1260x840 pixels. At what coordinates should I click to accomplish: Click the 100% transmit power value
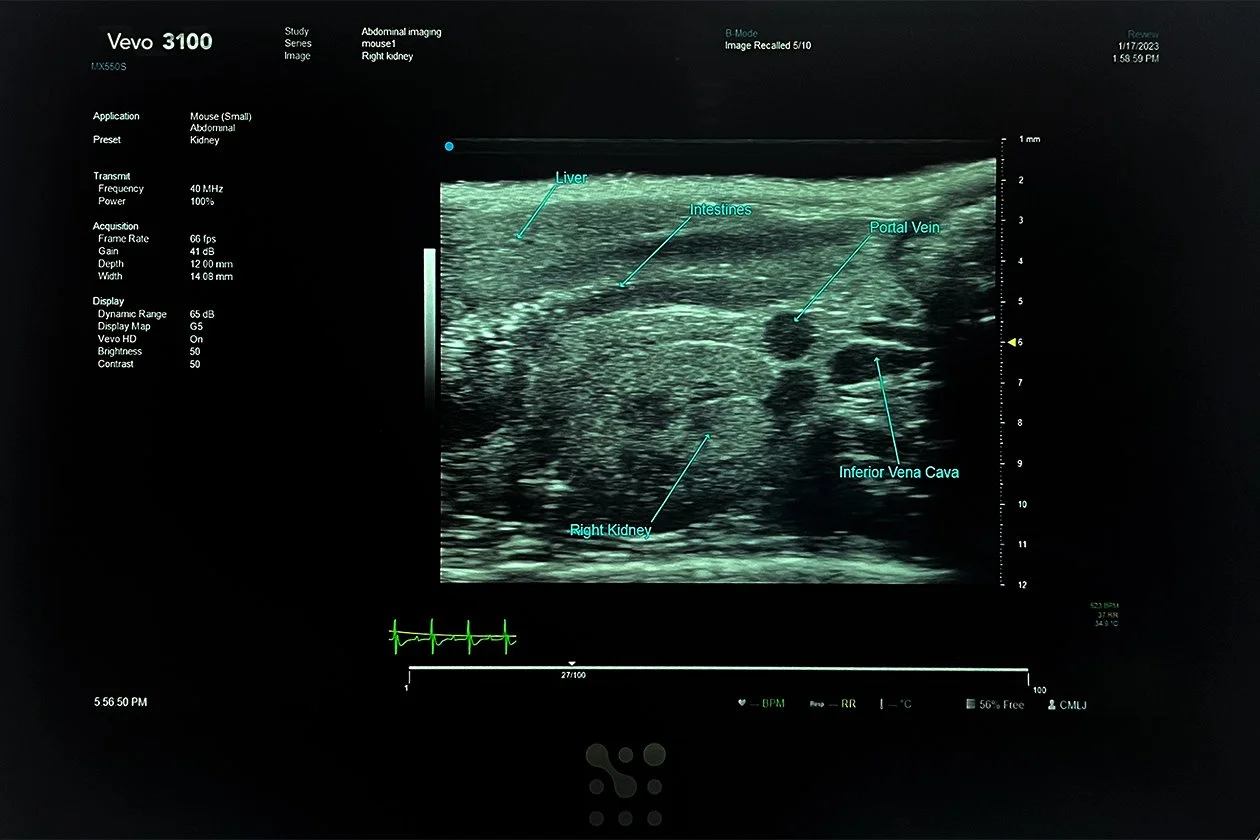click(202, 201)
